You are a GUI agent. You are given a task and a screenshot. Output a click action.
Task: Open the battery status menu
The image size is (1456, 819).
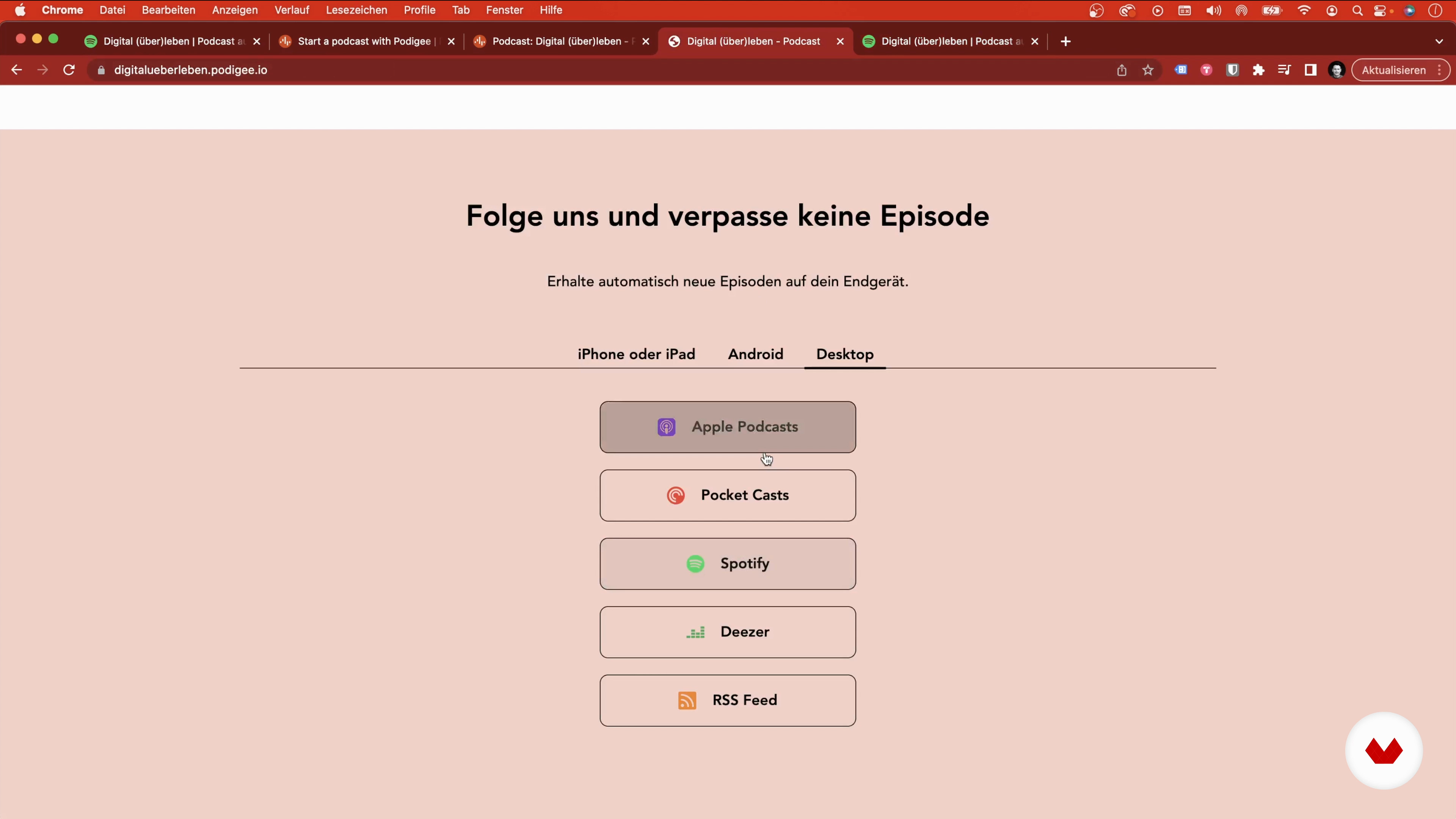point(1272,10)
